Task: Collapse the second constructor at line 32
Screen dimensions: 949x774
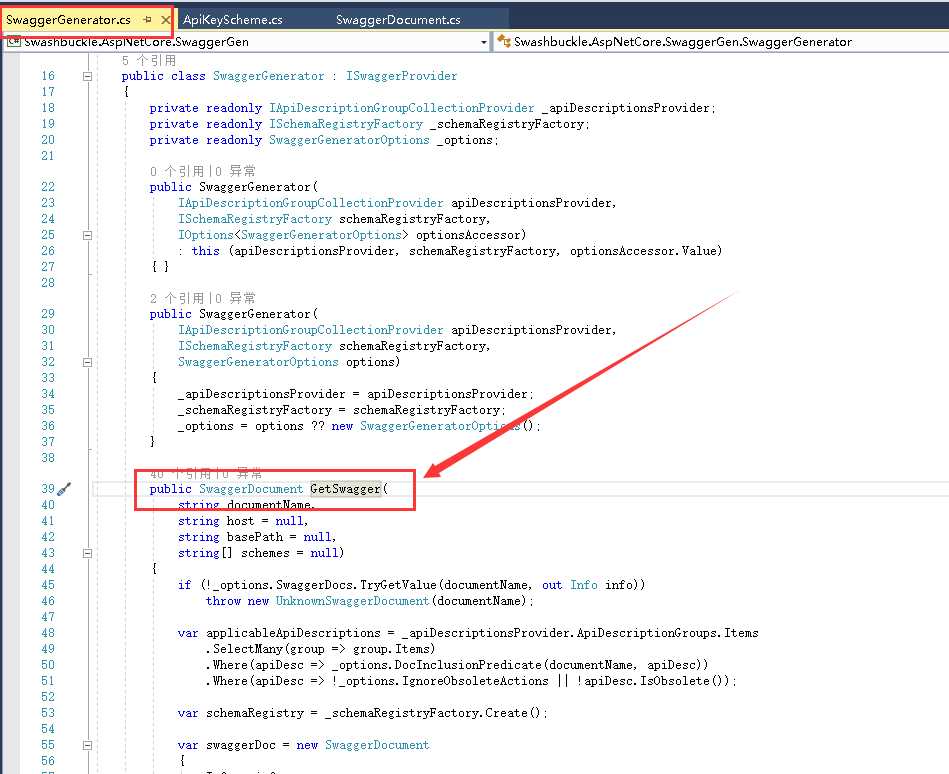Action: (87, 362)
